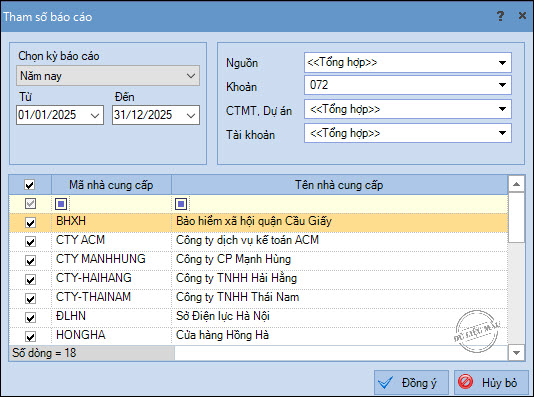Click the Đồng ý button
The width and height of the screenshot is (534, 397).
pos(411,383)
